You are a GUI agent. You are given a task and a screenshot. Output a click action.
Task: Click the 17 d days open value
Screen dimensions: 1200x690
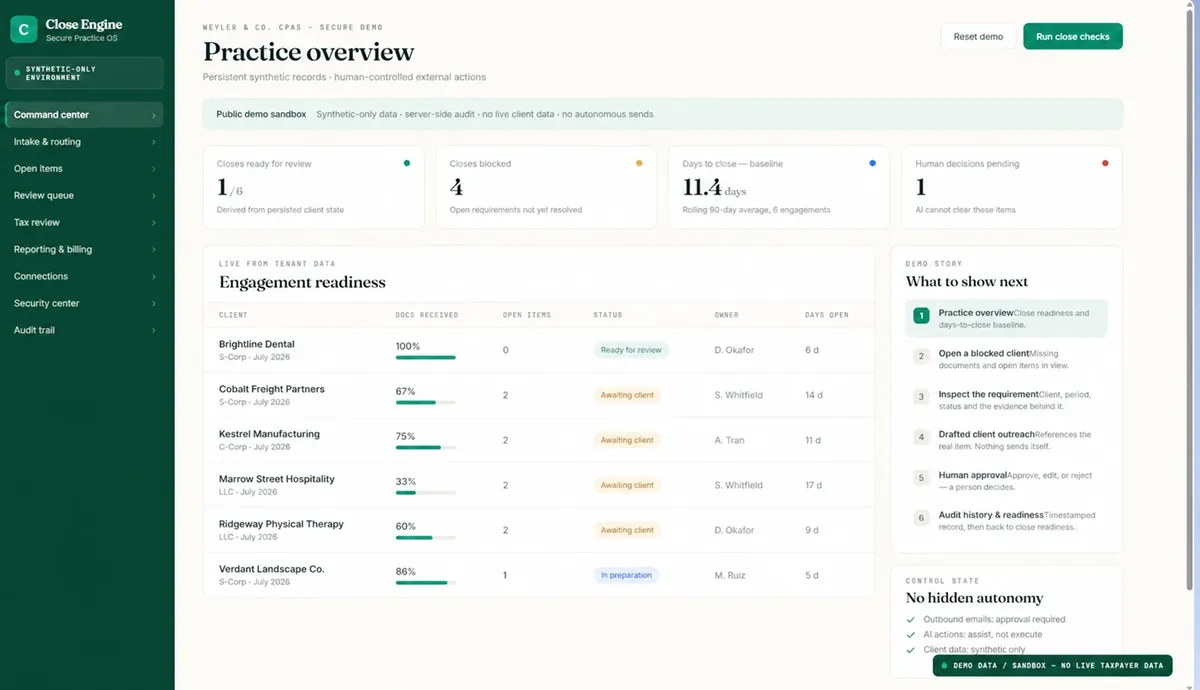[813, 485]
